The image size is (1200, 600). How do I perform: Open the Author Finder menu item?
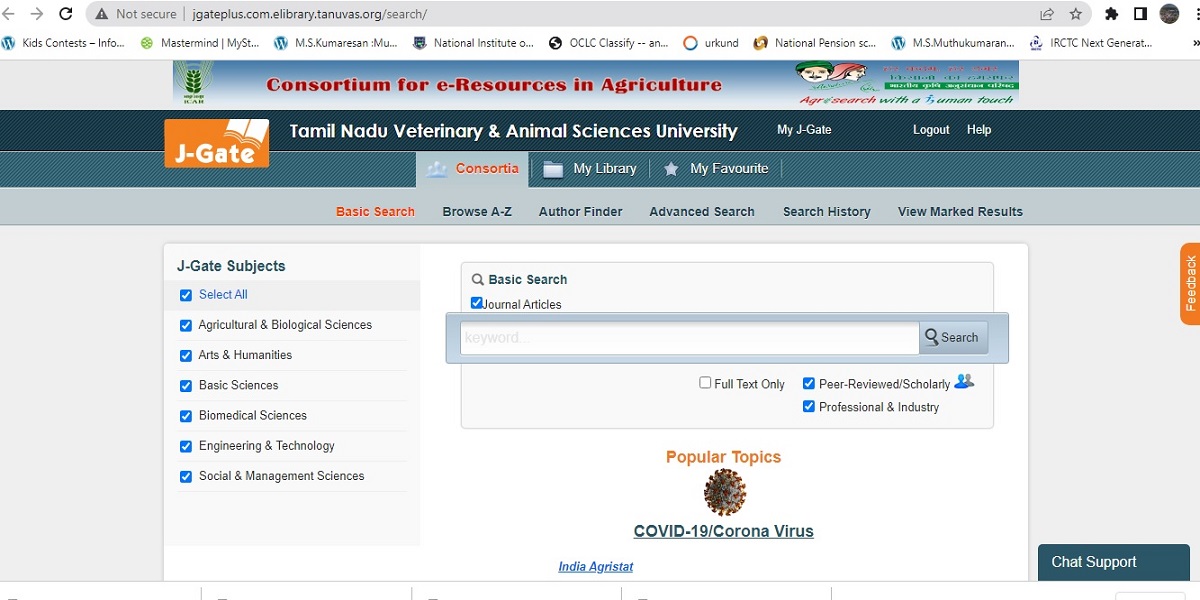pos(580,212)
